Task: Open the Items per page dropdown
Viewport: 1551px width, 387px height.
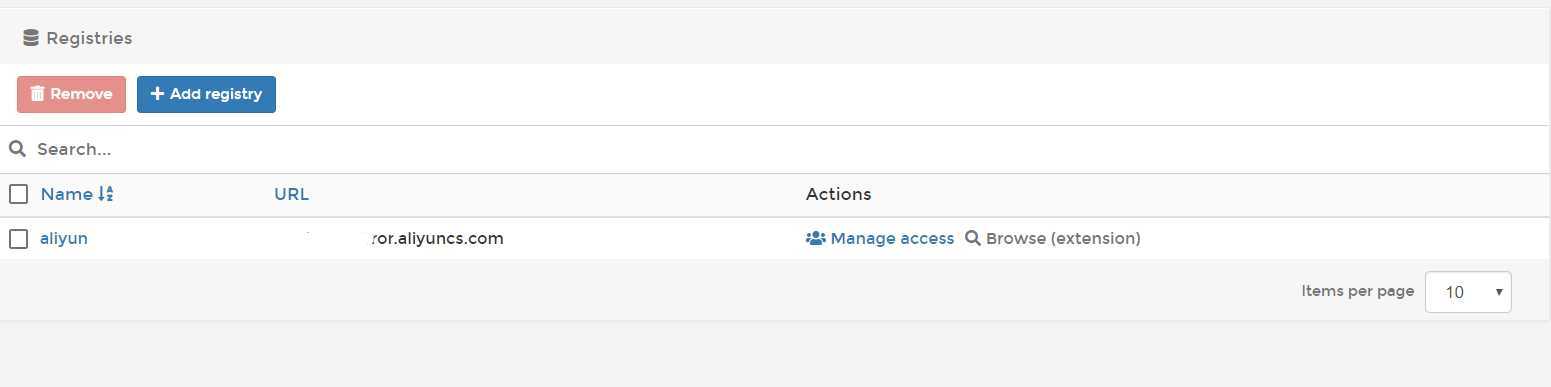Action: point(1467,292)
